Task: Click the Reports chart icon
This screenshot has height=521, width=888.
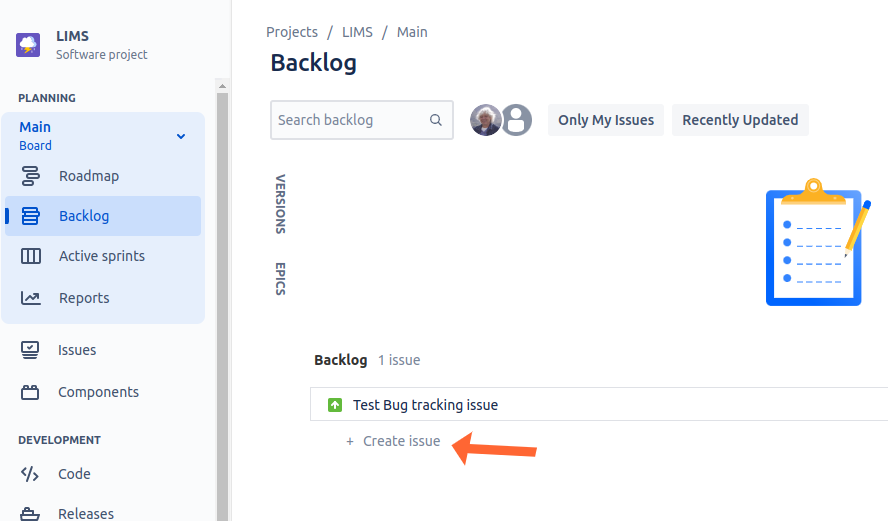Action: click(31, 298)
